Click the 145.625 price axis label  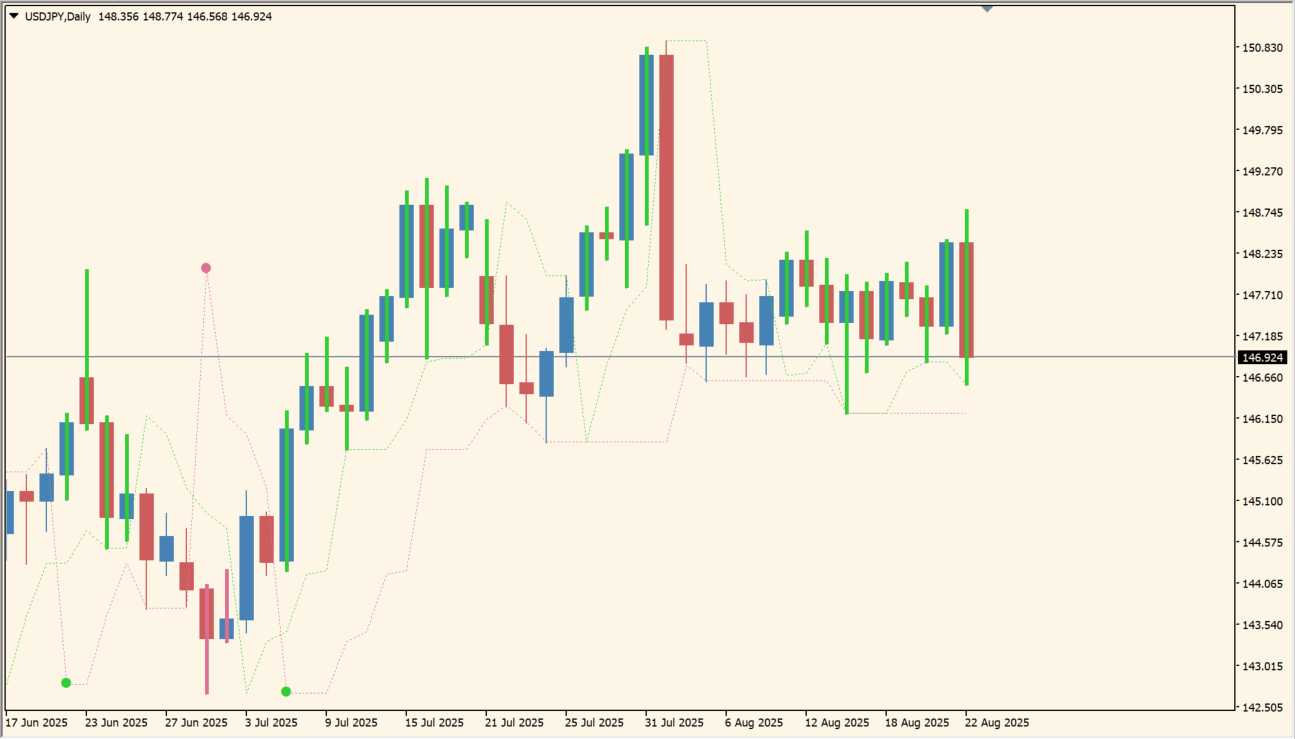(x=1262, y=460)
